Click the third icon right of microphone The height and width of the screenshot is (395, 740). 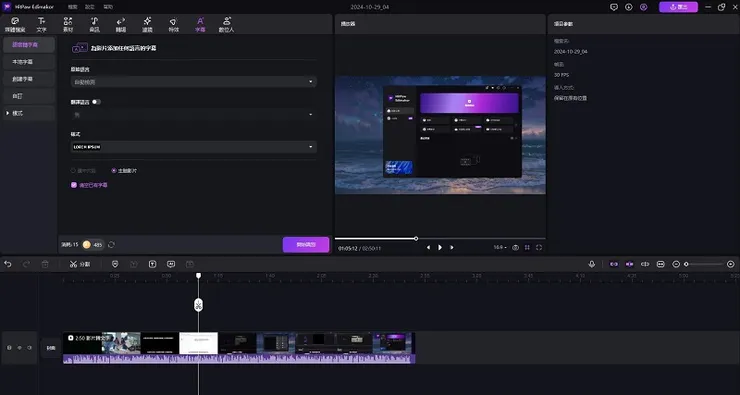[x=645, y=264]
